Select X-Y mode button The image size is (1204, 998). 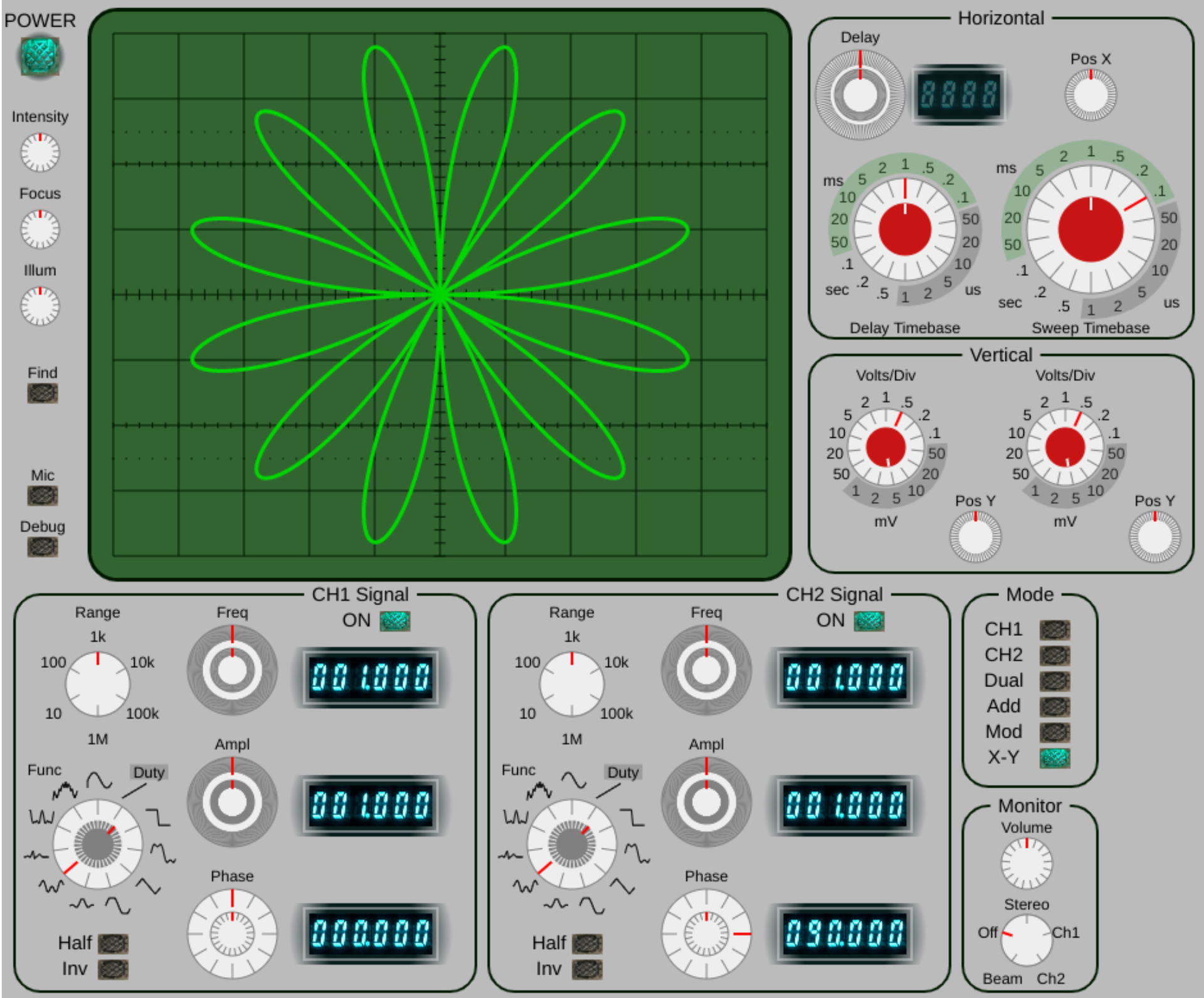click(1055, 758)
